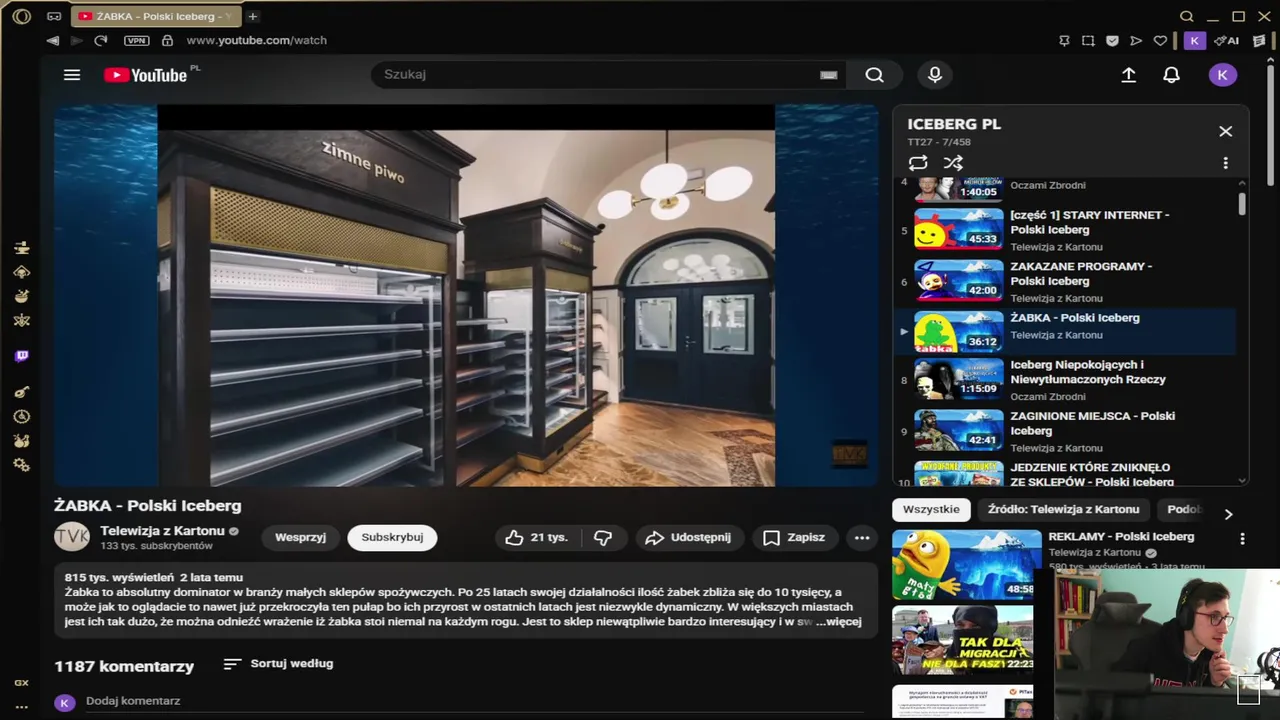Expand the description with ...więcej

(x=838, y=622)
